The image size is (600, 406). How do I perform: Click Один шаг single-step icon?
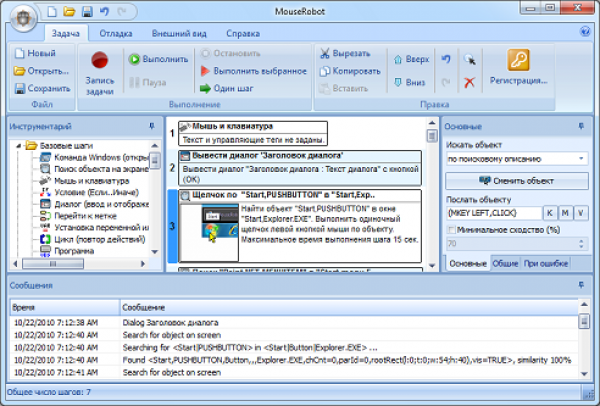[x=205, y=88]
